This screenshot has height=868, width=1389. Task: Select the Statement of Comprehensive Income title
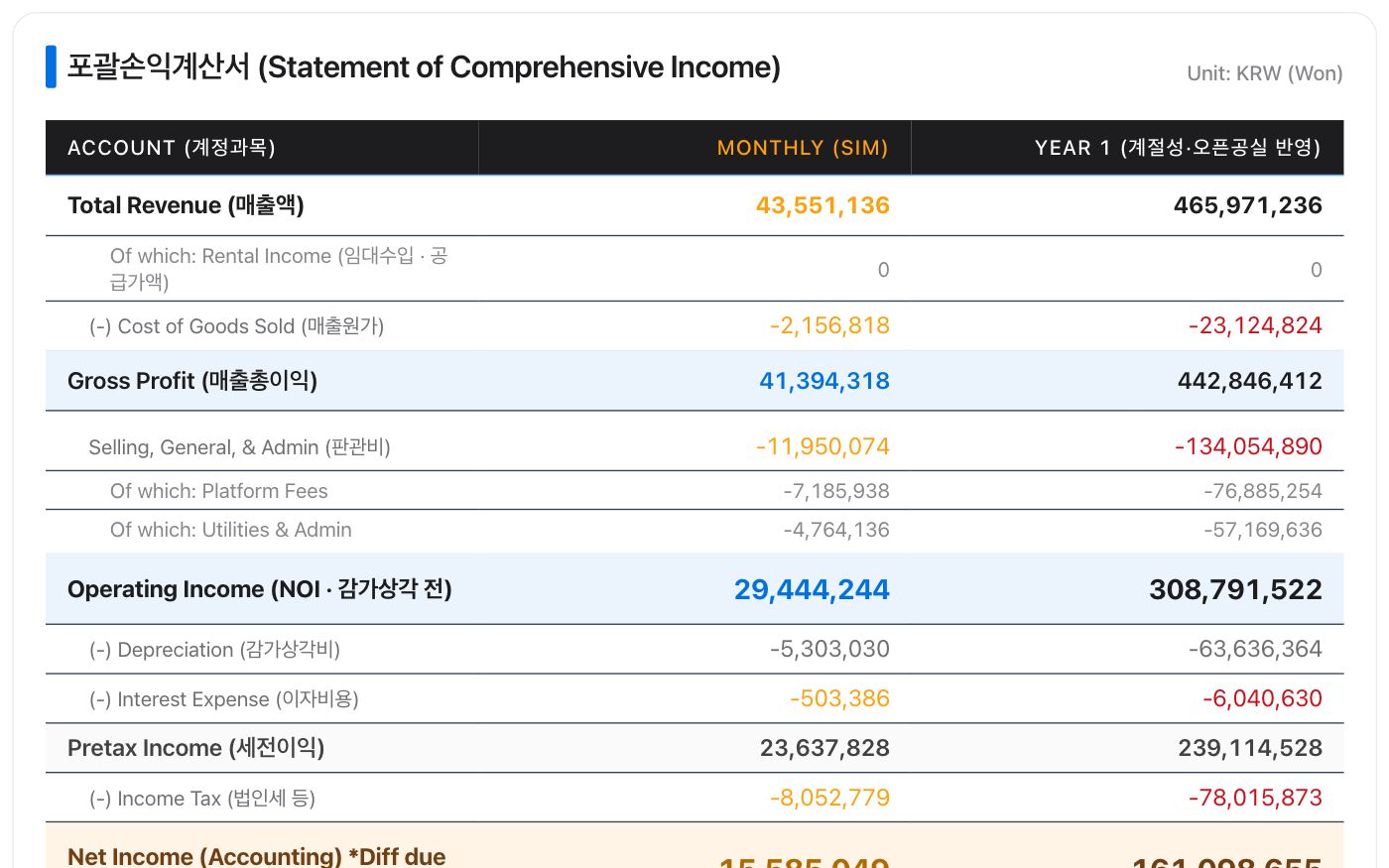[424, 67]
